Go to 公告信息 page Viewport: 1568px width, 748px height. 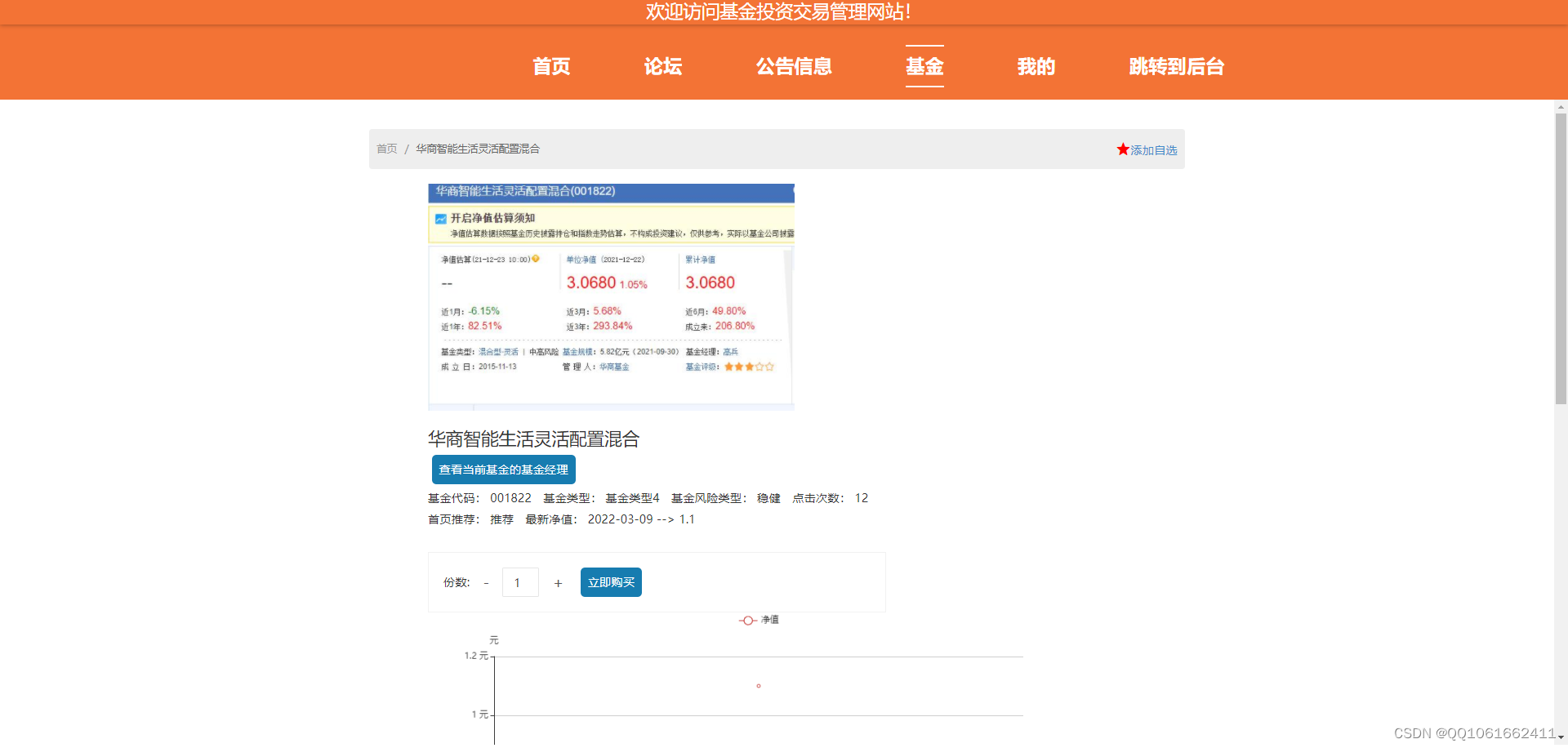point(794,66)
